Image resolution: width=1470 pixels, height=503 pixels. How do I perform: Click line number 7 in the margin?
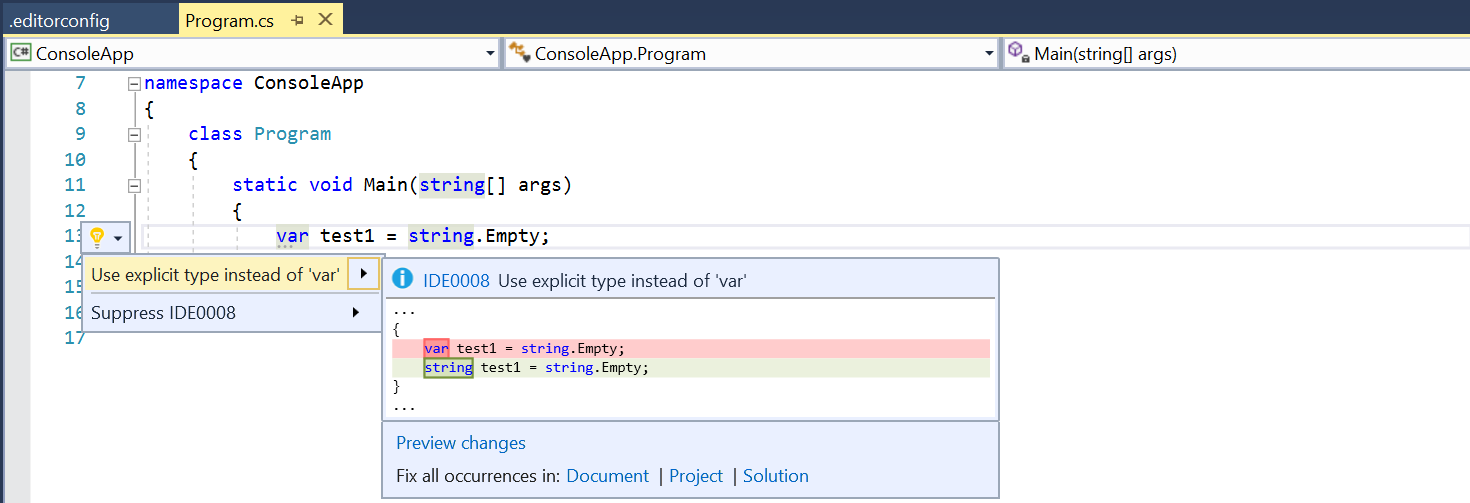(80, 83)
